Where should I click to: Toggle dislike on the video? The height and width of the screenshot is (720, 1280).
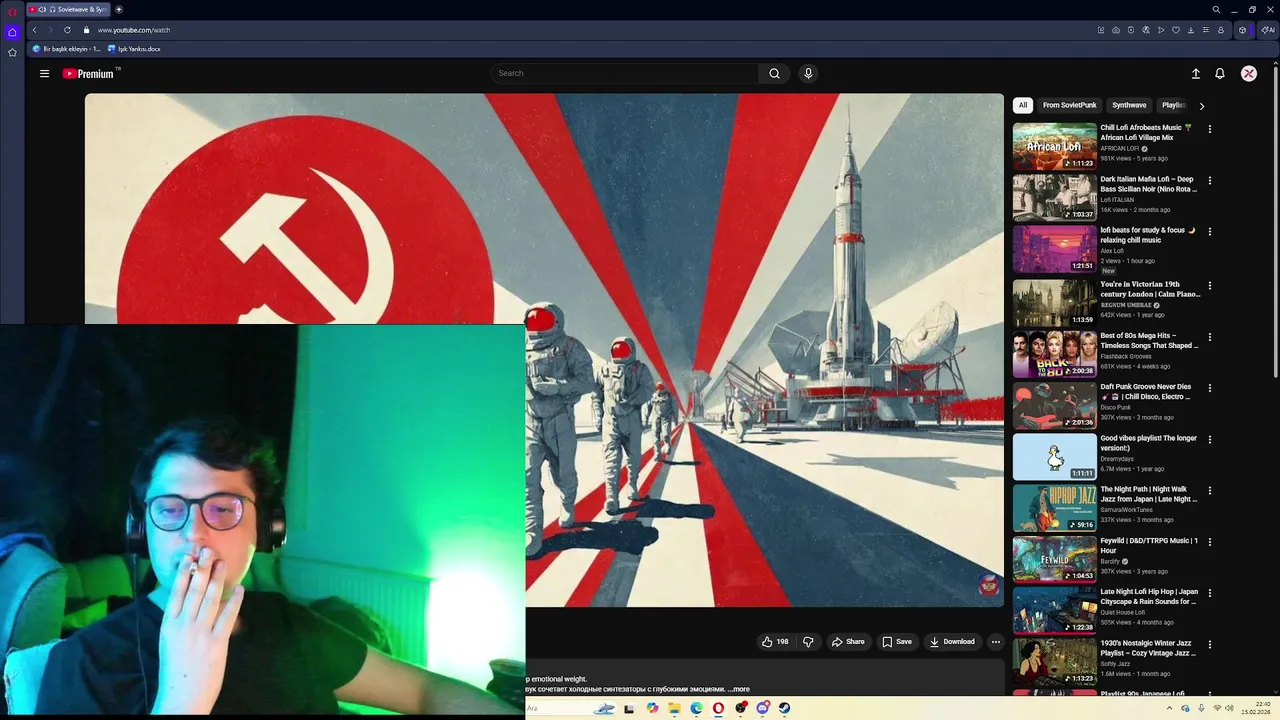(808, 642)
